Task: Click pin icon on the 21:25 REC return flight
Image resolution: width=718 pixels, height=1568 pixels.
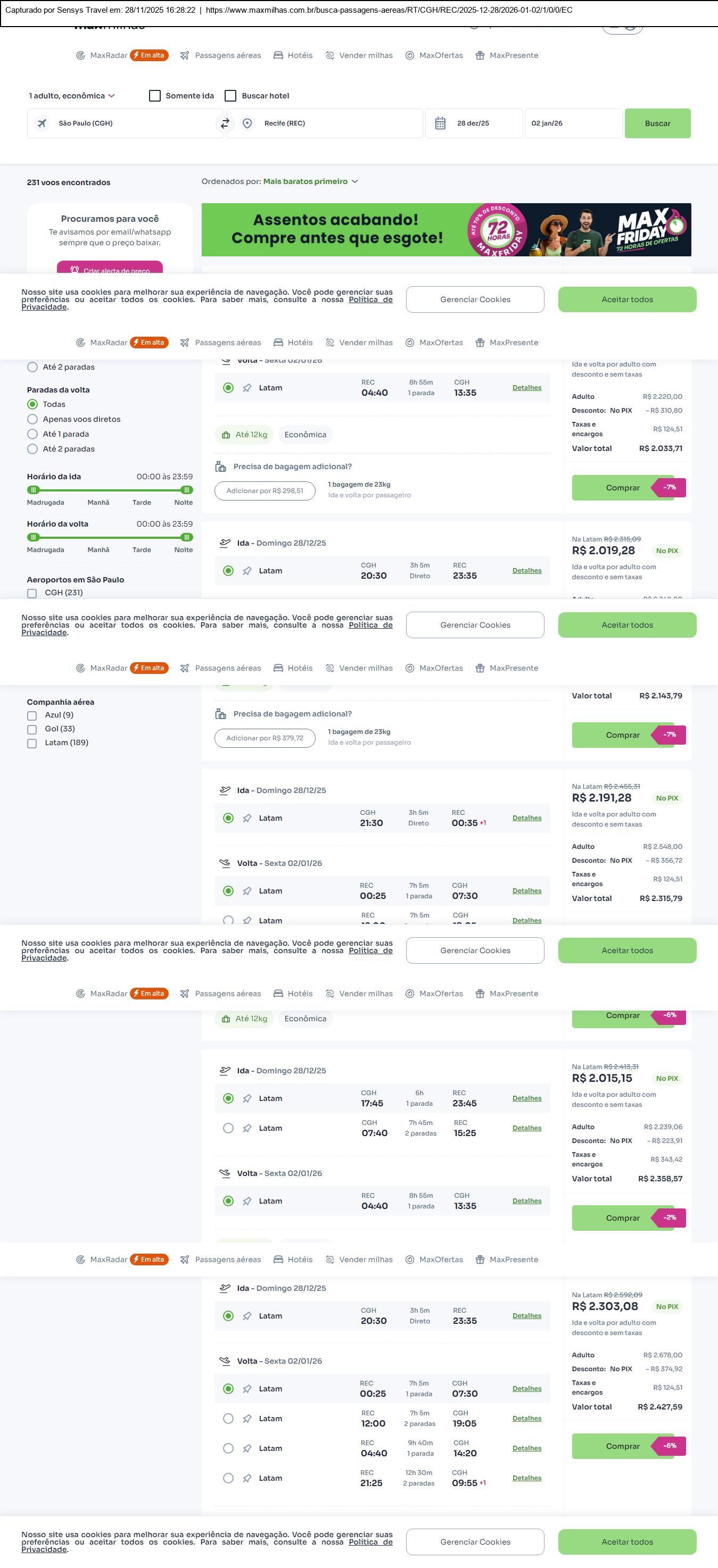Action: [x=246, y=1478]
